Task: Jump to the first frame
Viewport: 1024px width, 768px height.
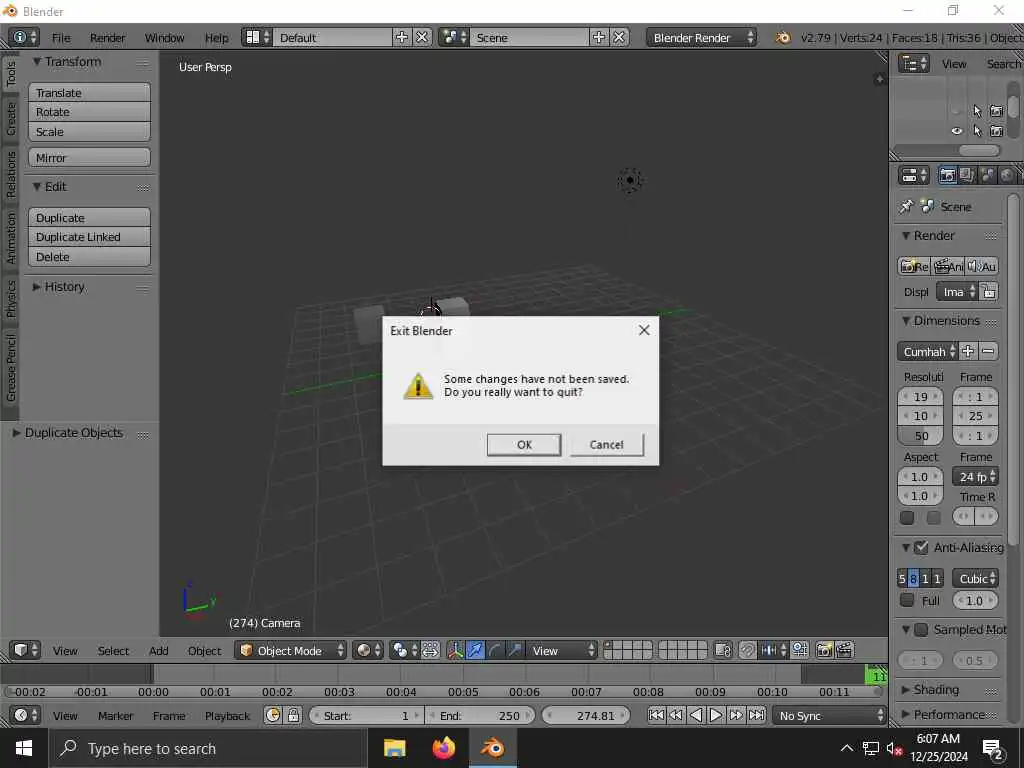Action: [x=656, y=715]
